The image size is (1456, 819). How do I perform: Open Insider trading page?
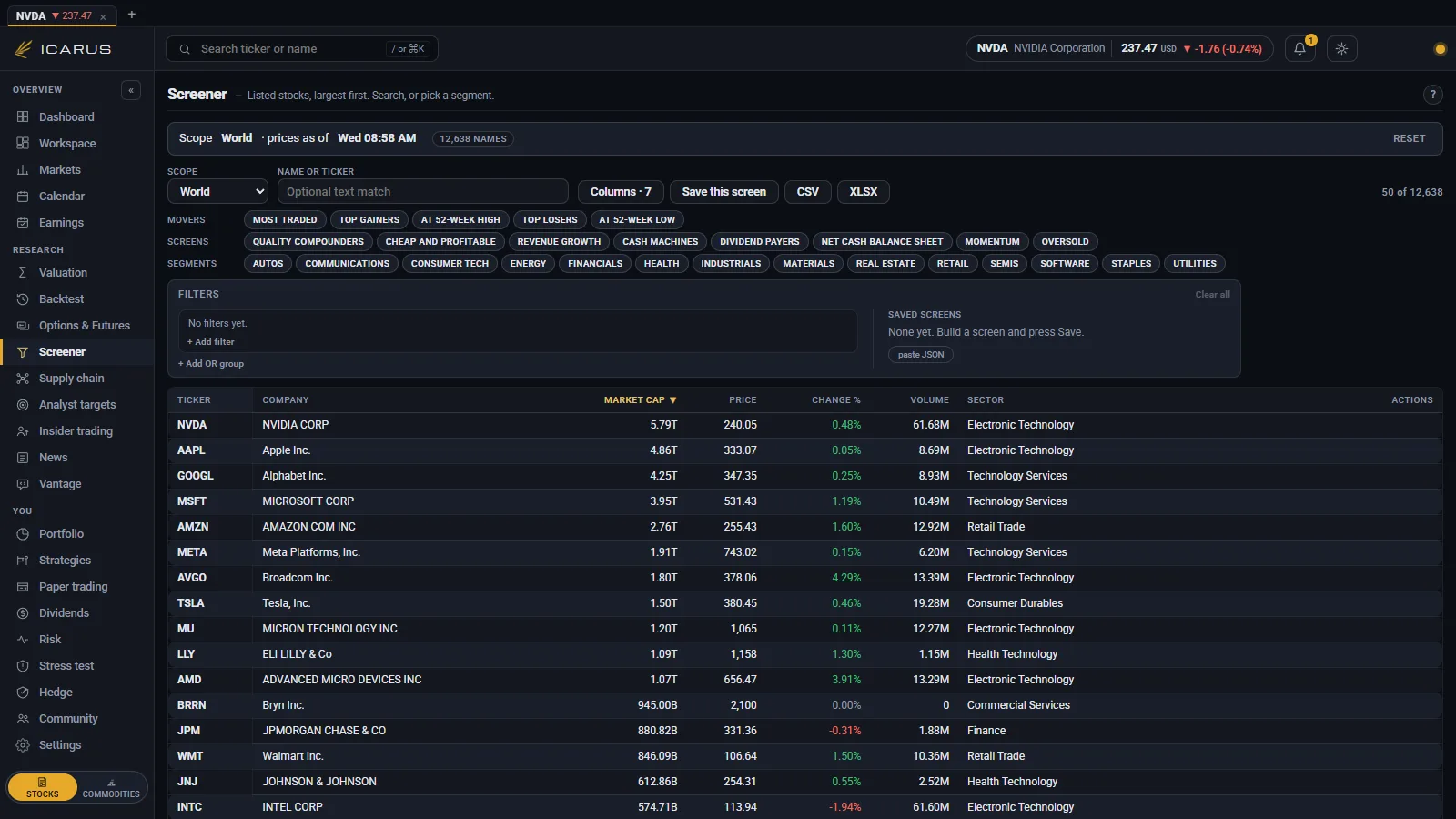click(76, 430)
